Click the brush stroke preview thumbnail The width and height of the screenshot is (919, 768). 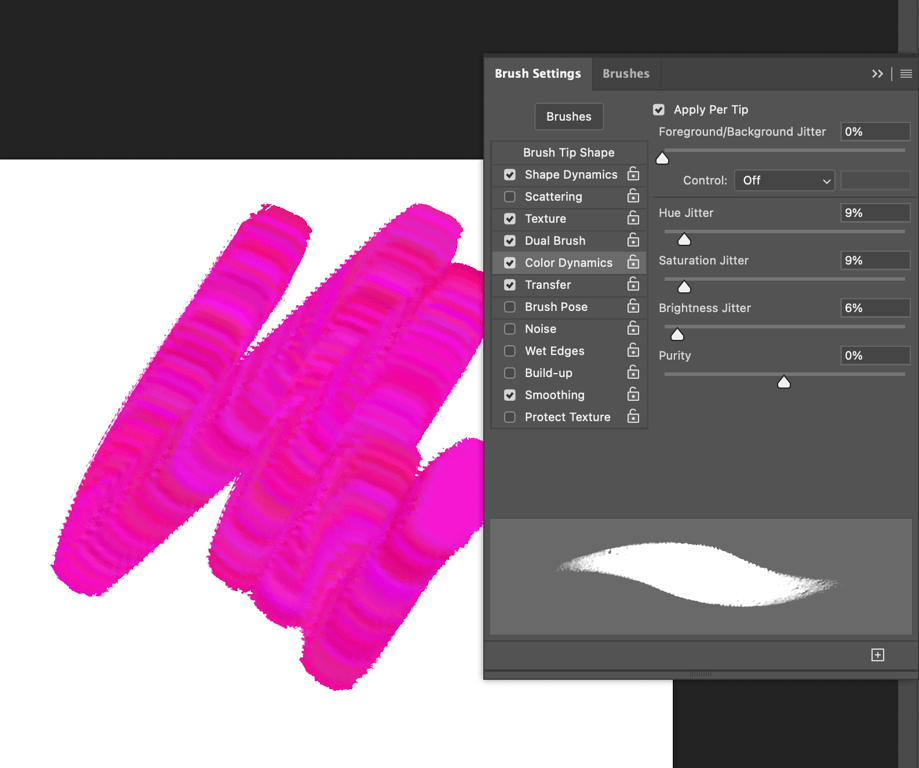pos(700,576)
